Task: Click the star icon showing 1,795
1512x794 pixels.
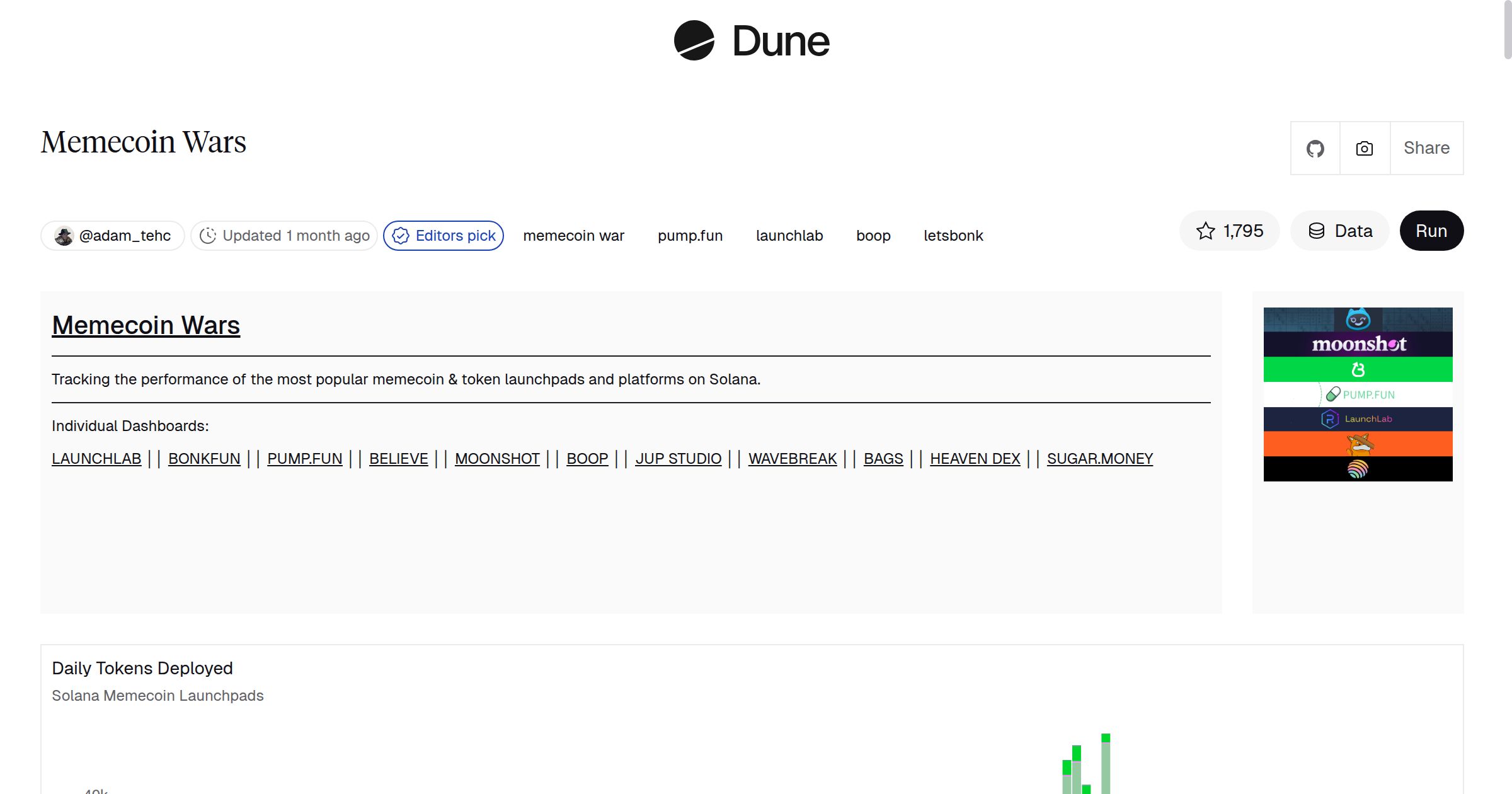Action: click(1205, 231)
